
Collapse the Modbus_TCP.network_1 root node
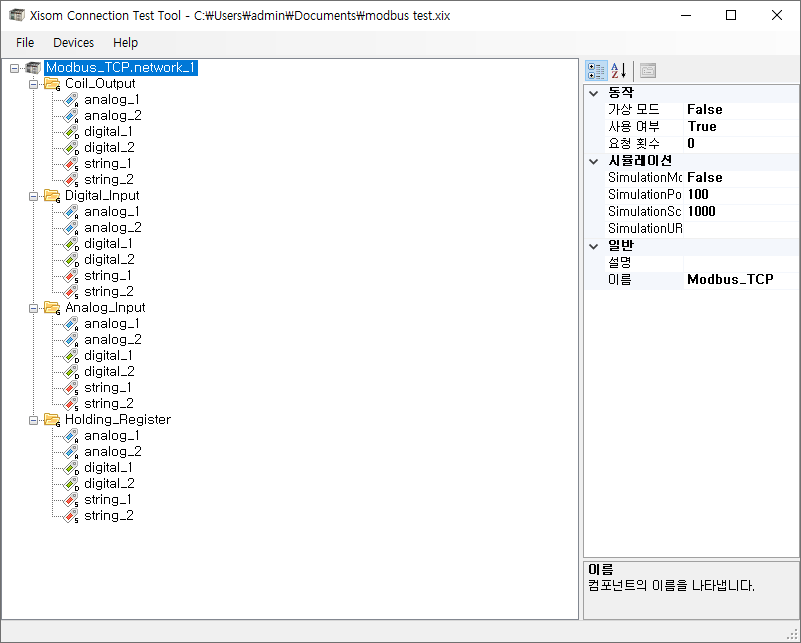click(14, 68)
